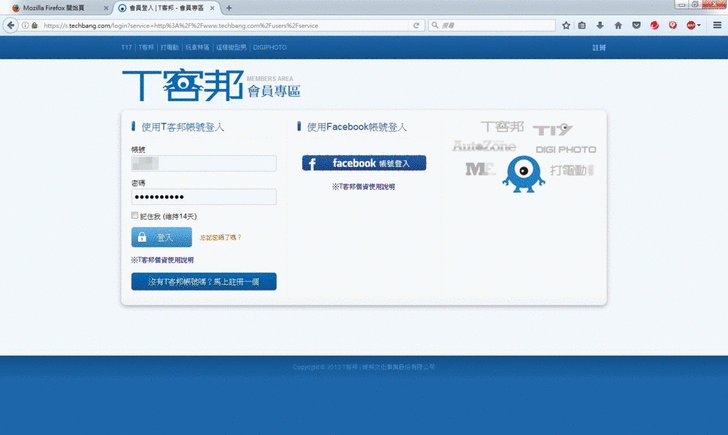The height and width of the screenshot is (435, 728).
Task: Open a new tab with plus button
Action: 229,8
